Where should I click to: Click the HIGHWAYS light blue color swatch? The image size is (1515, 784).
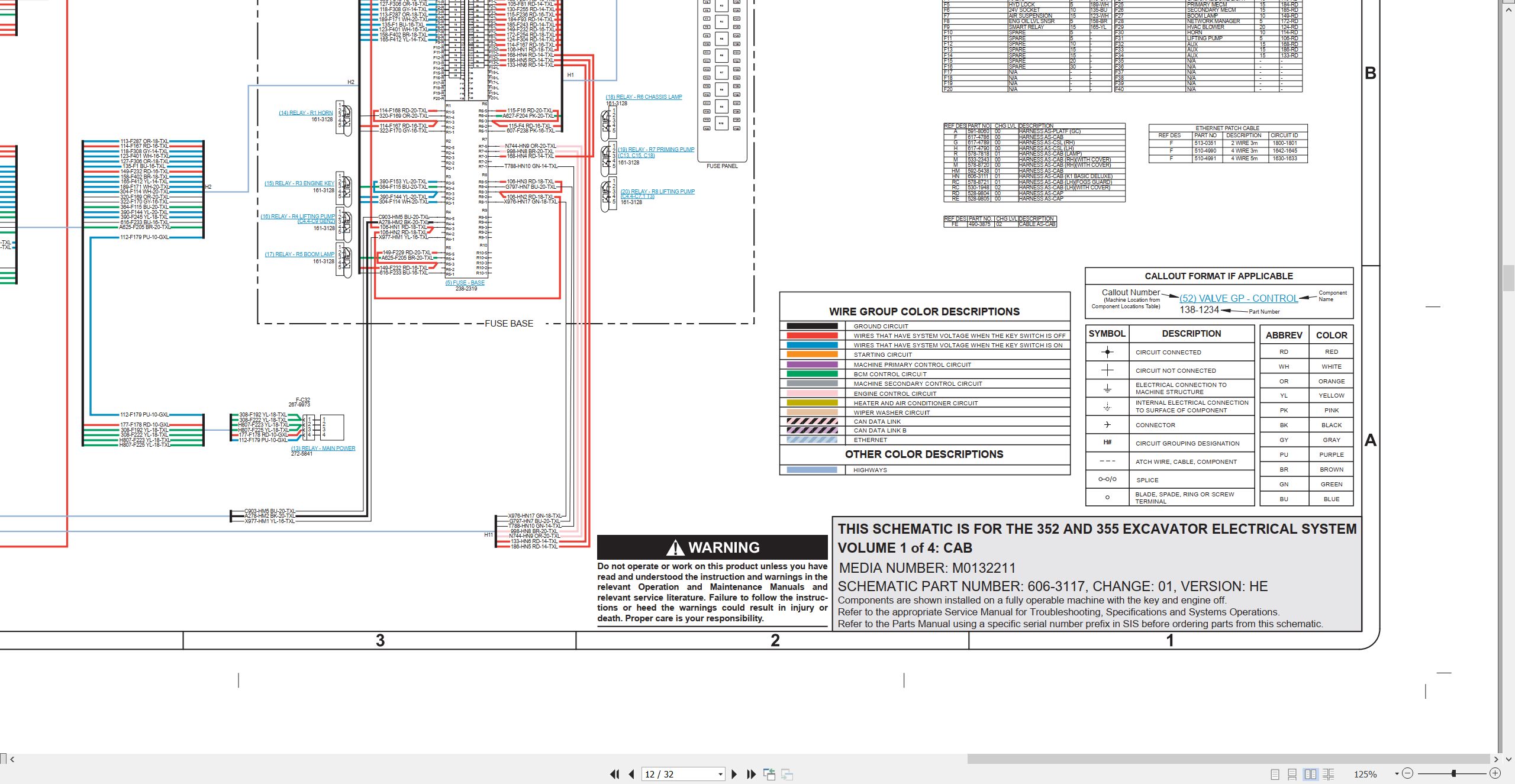pos(812,470)
